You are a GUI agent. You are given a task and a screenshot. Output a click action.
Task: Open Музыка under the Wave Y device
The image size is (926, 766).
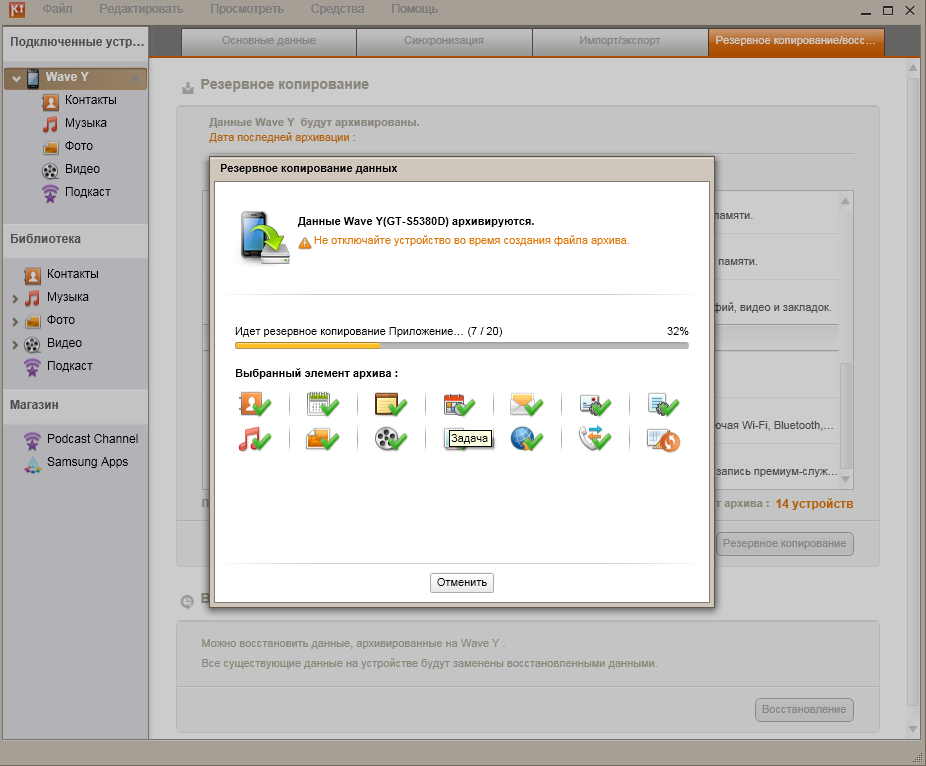(86, 123)
